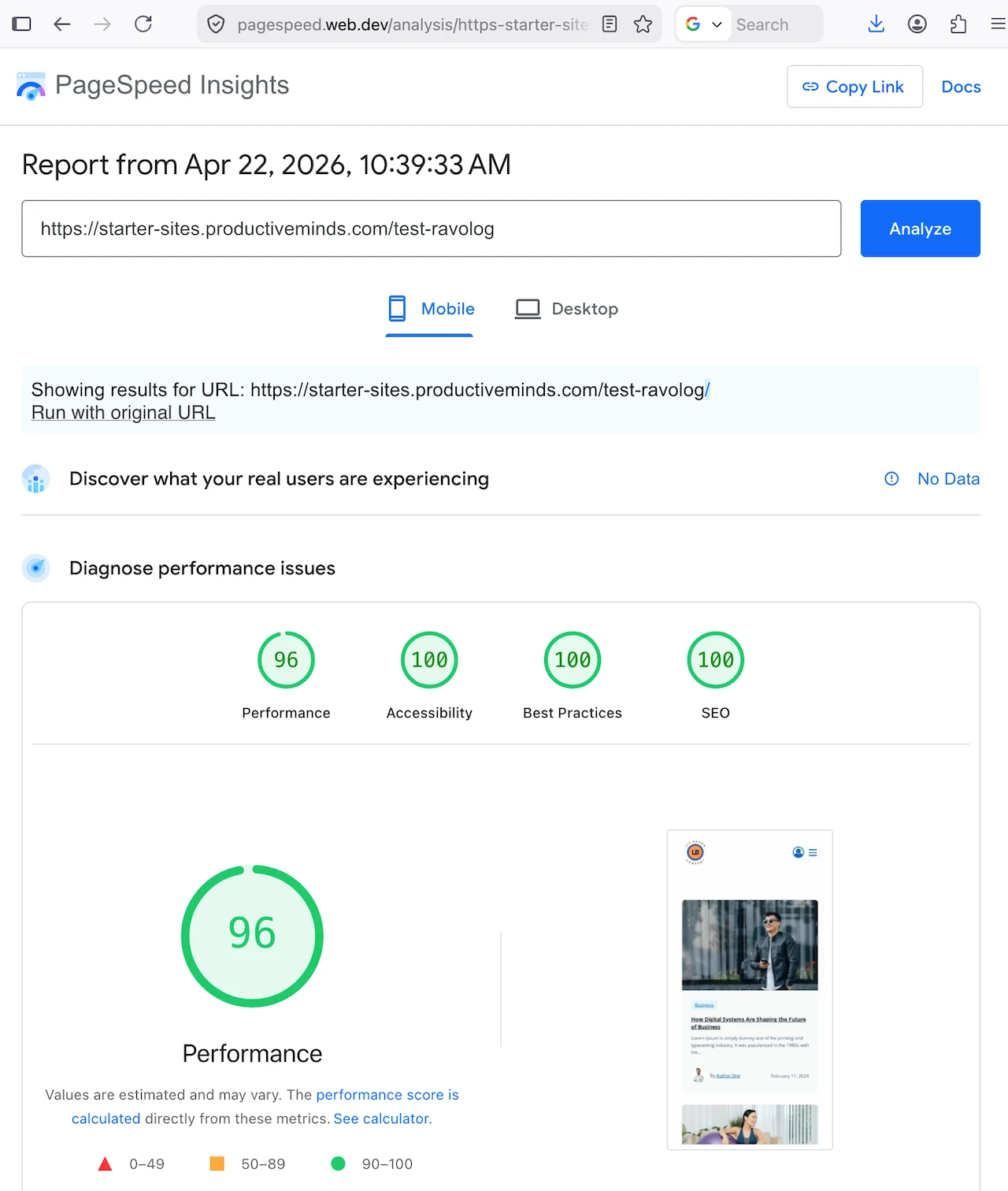Click the PageSpeed Insights logo icon
The image size is (1008, 1191).
click(31, 86)
